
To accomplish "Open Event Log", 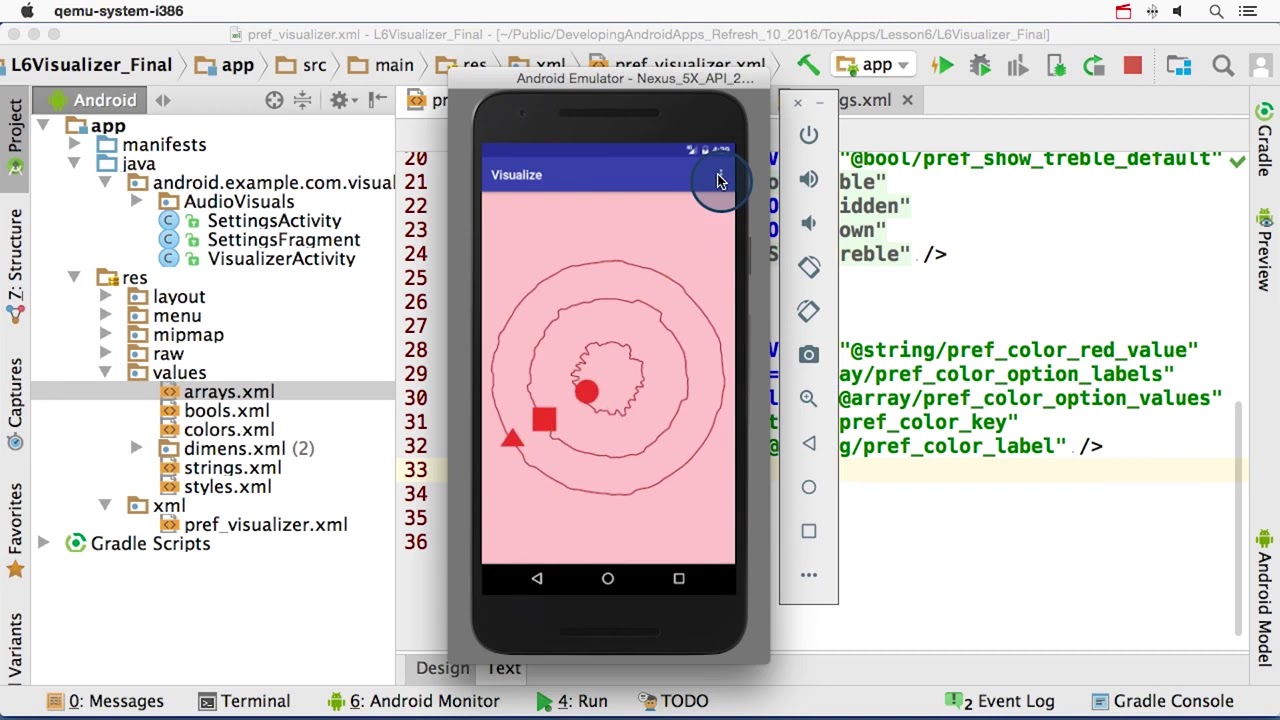I will coord(1000,701).
